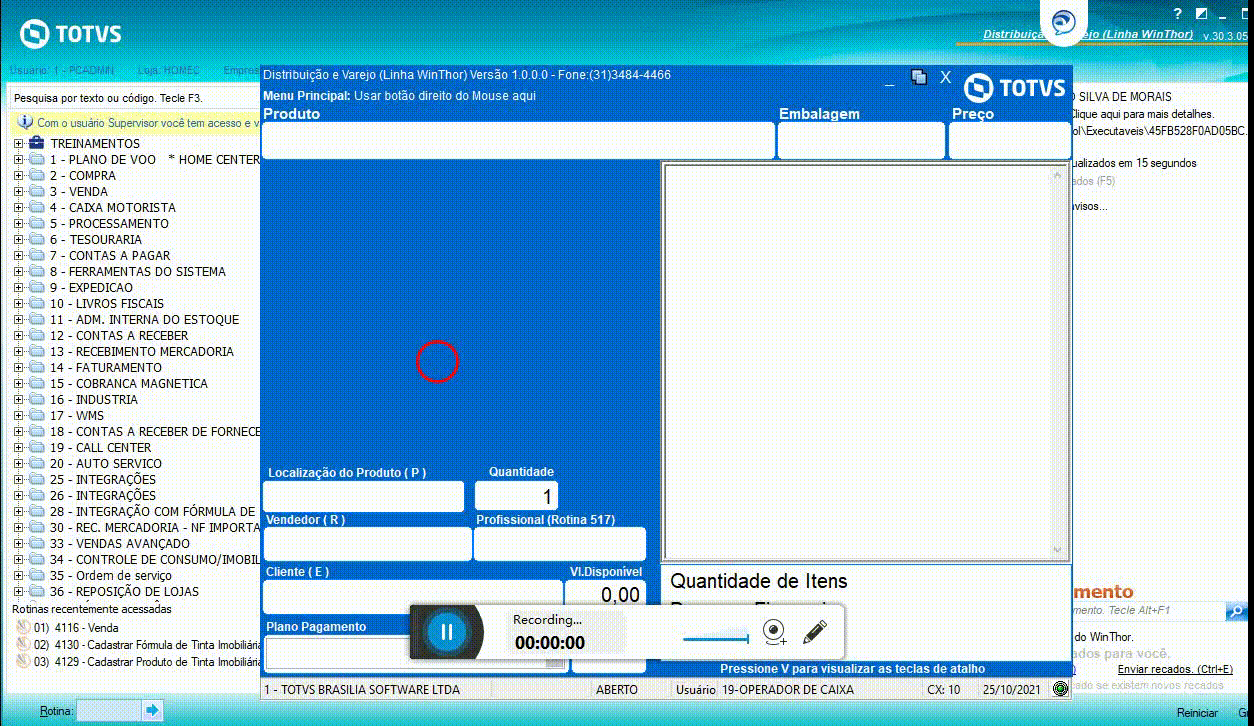Expand the 14 - FATURAMENTO node
The image size is (1254, 726).
[18, 367]
